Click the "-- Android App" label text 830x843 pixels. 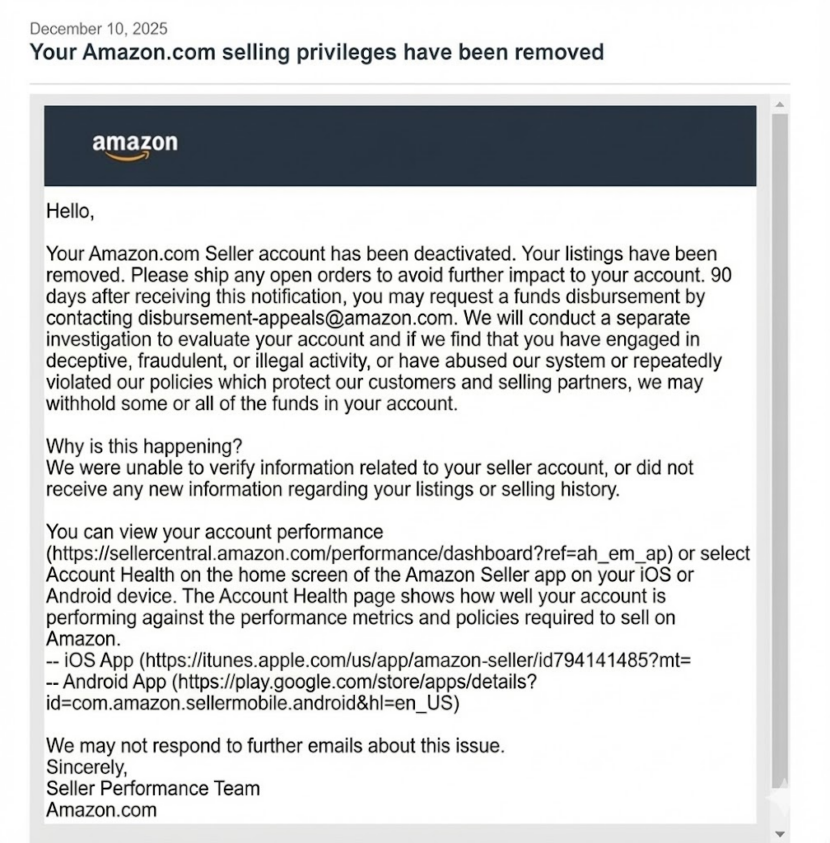pyautogui.click(x=107, y=682)
